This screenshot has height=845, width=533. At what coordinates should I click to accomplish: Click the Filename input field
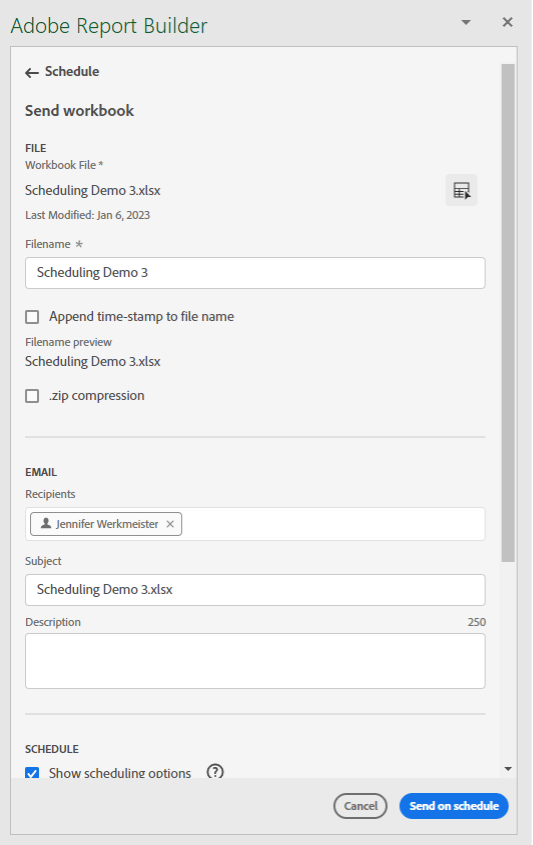click(255, 273)
